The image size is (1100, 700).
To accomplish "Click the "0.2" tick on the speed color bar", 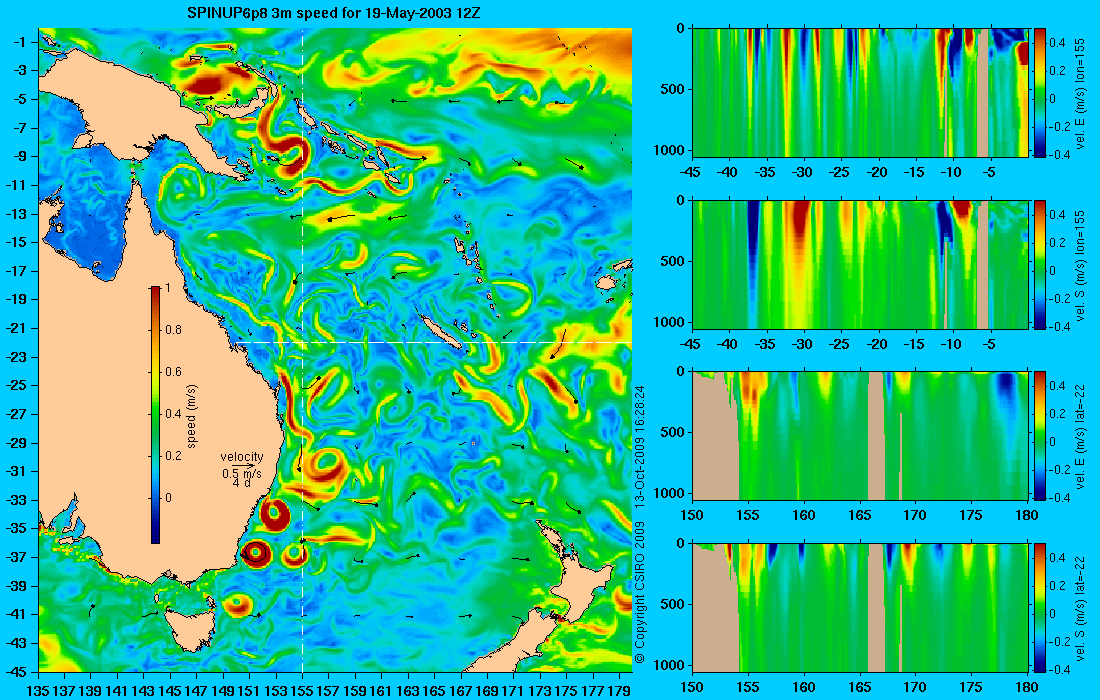I will click(x=173, y=456).
